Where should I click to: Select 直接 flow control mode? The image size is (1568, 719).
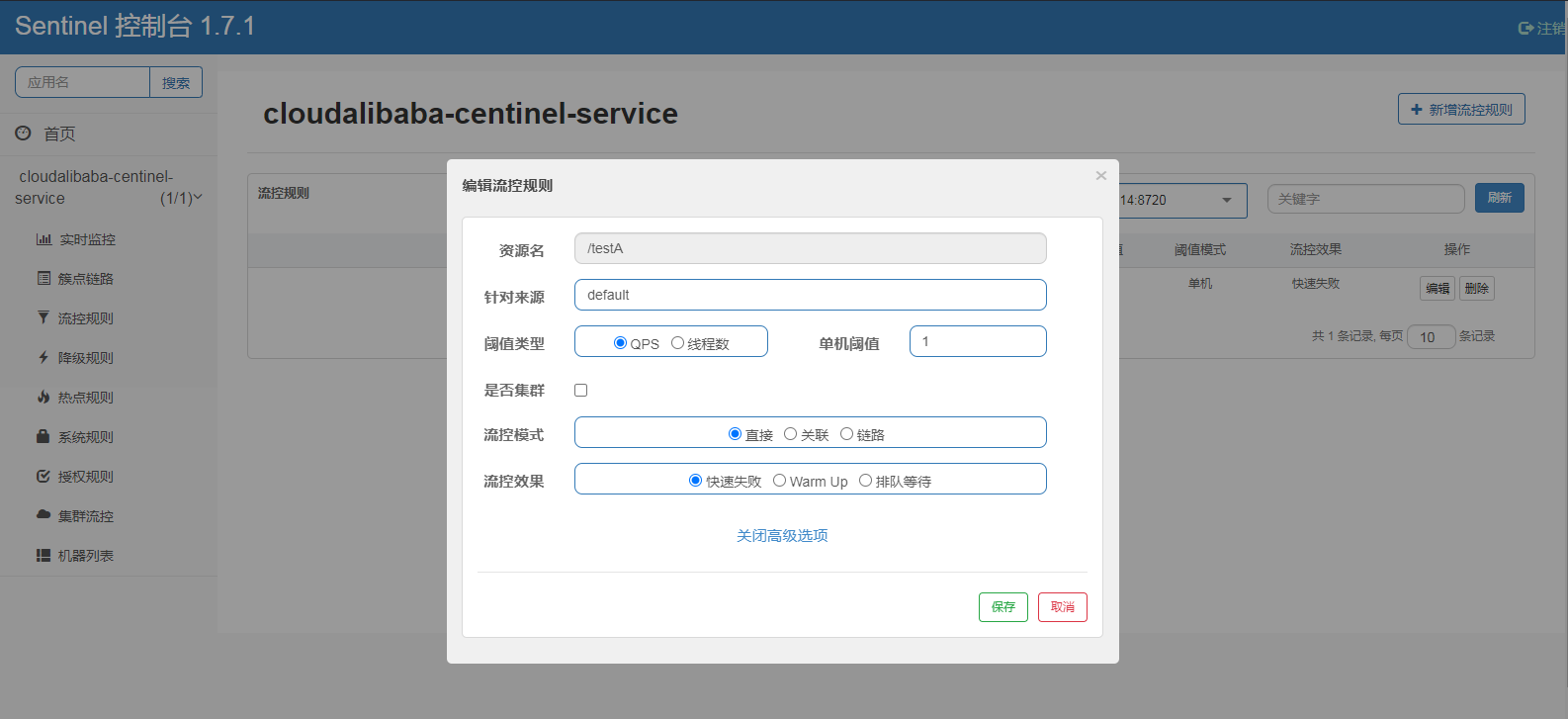click(735, 434)
